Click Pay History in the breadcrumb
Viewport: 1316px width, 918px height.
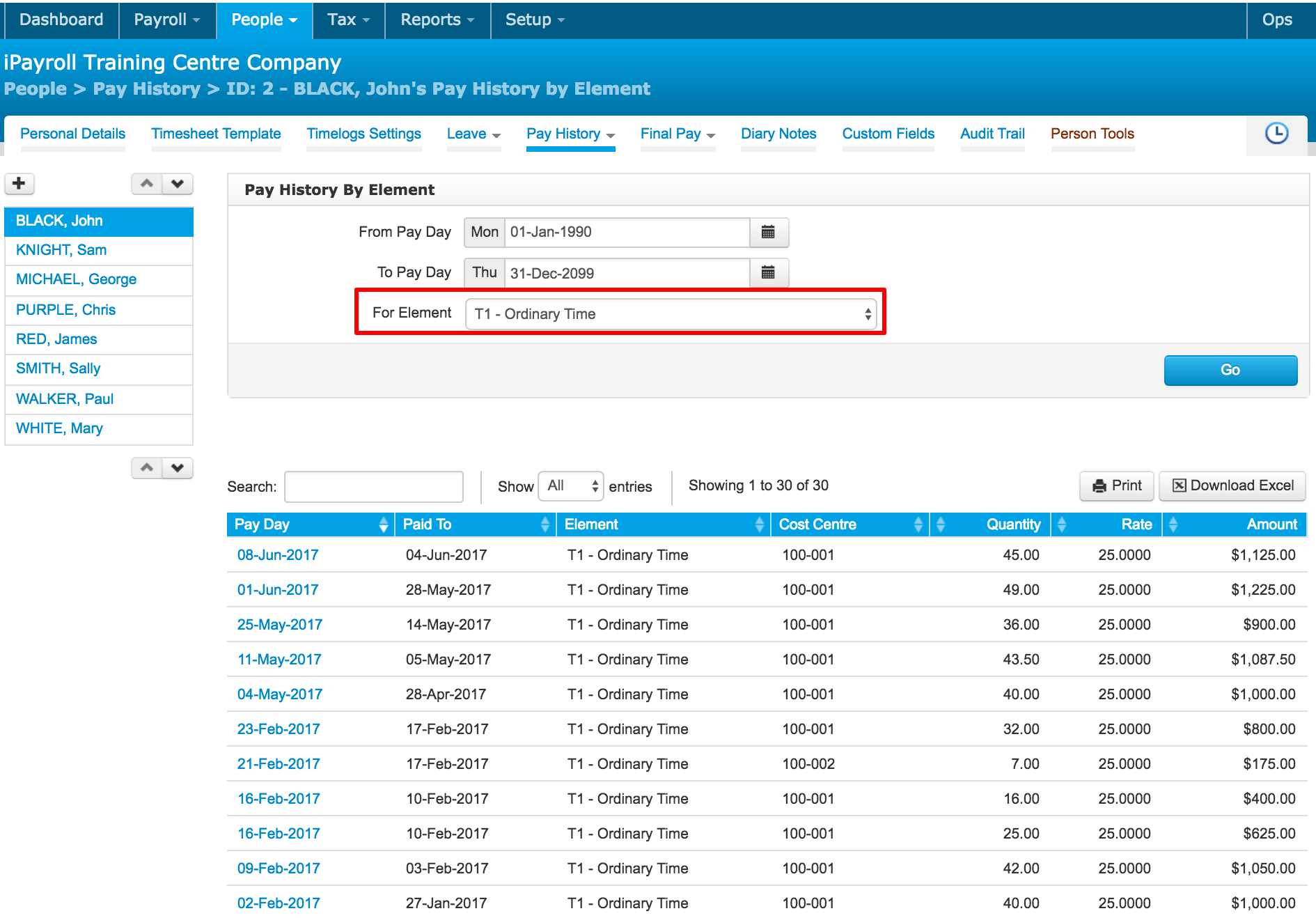click(x=146, y=89)
